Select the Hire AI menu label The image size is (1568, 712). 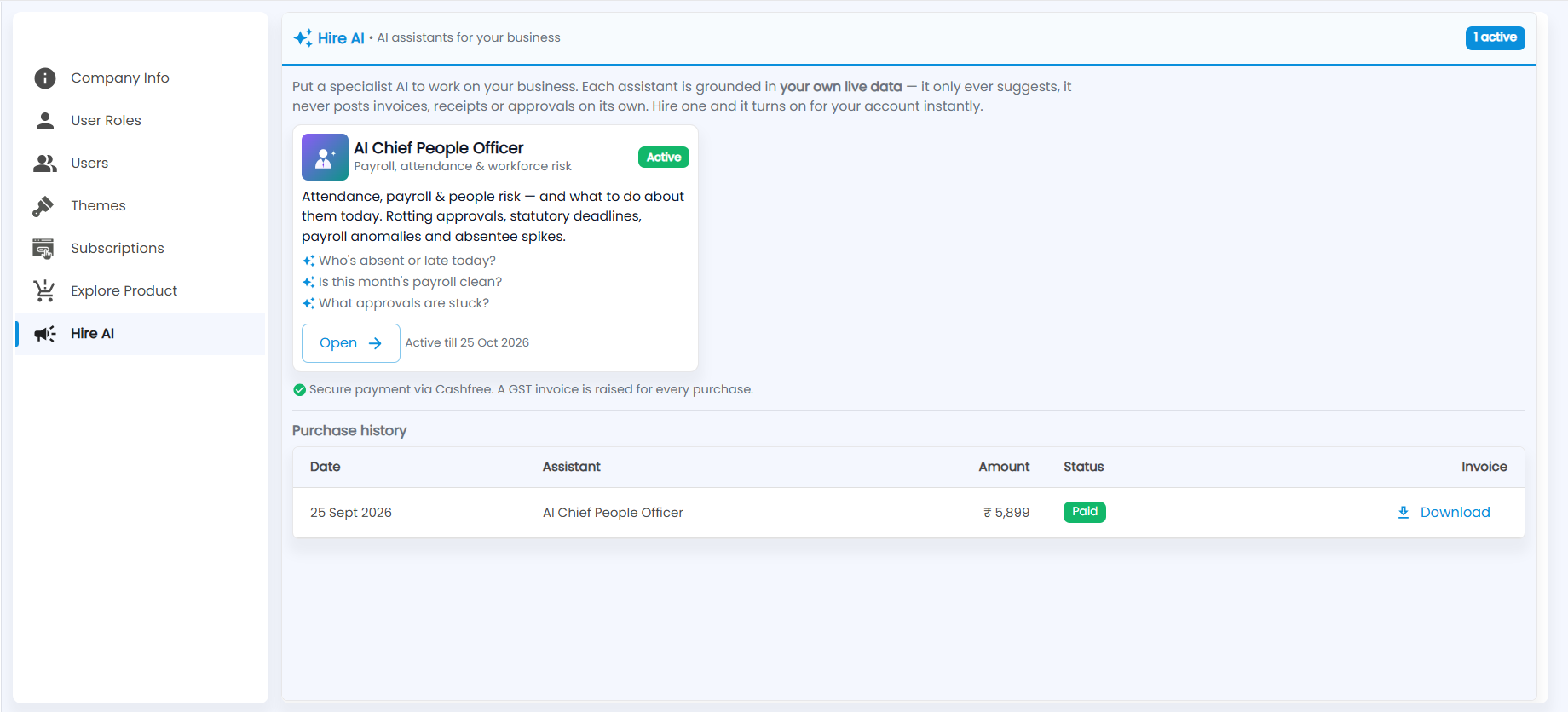coord(92,334)
